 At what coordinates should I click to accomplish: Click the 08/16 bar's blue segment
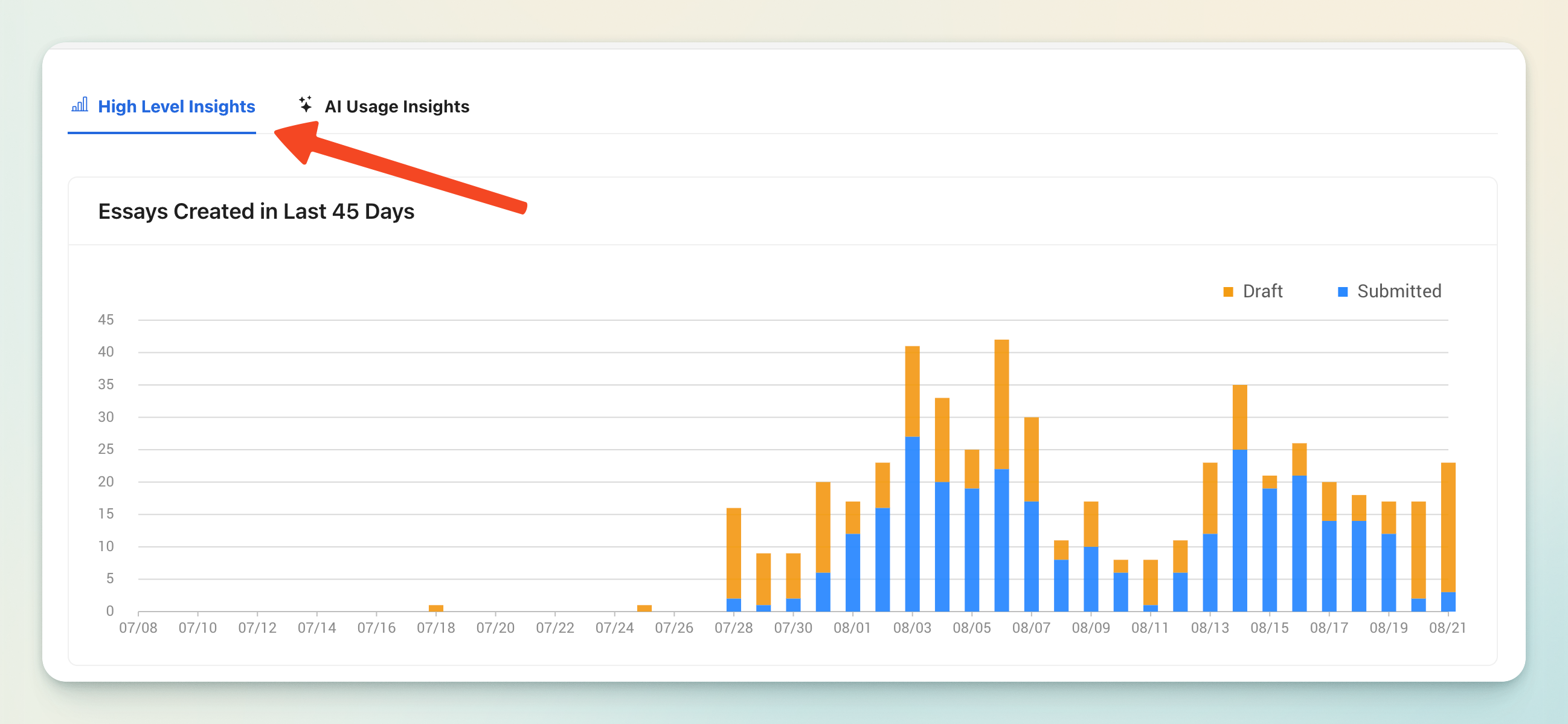(x=1299, y=543)
